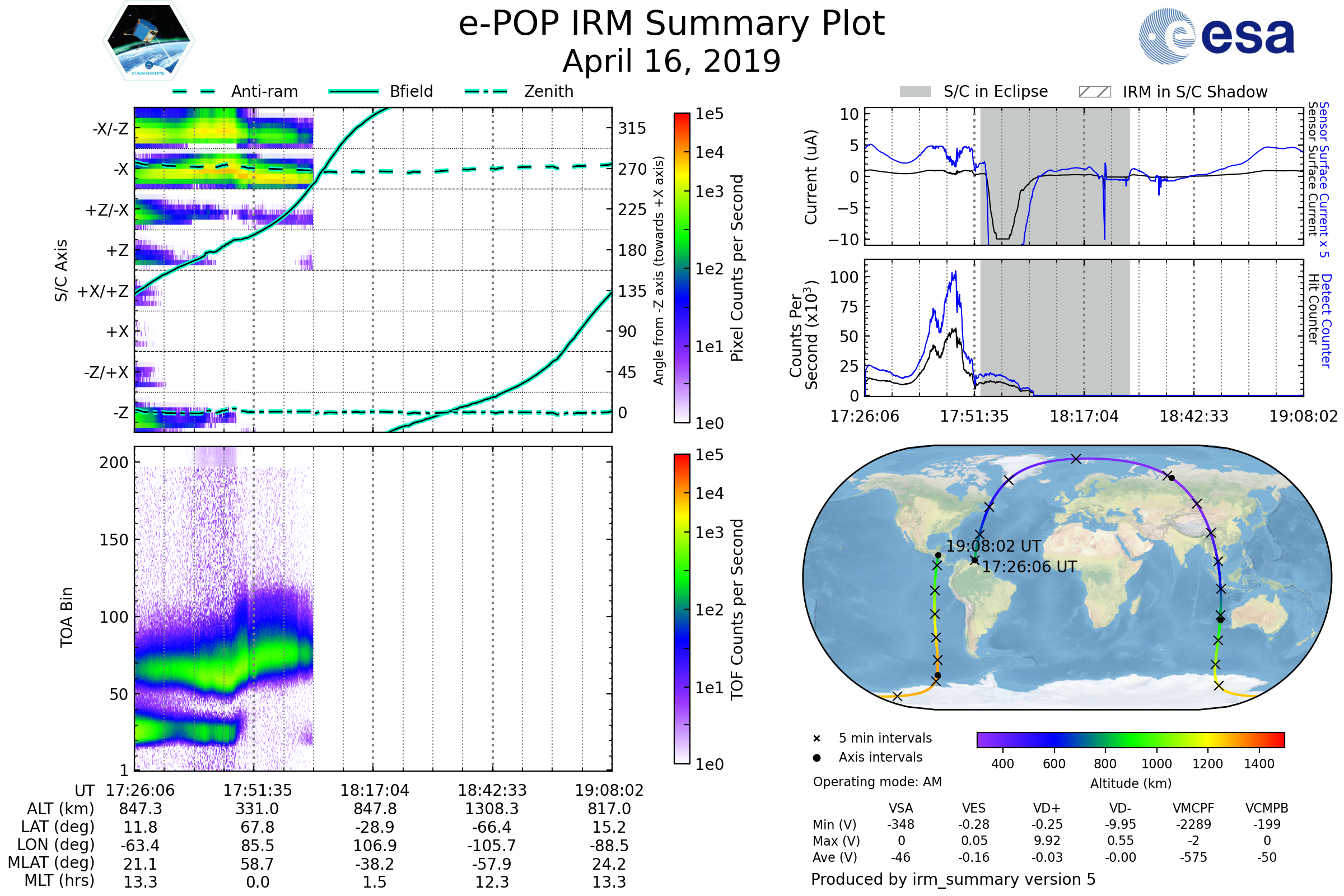Click the 17:26:06 UT label on map
This screenshot has width=1344, height=896.
point(1029,567)
